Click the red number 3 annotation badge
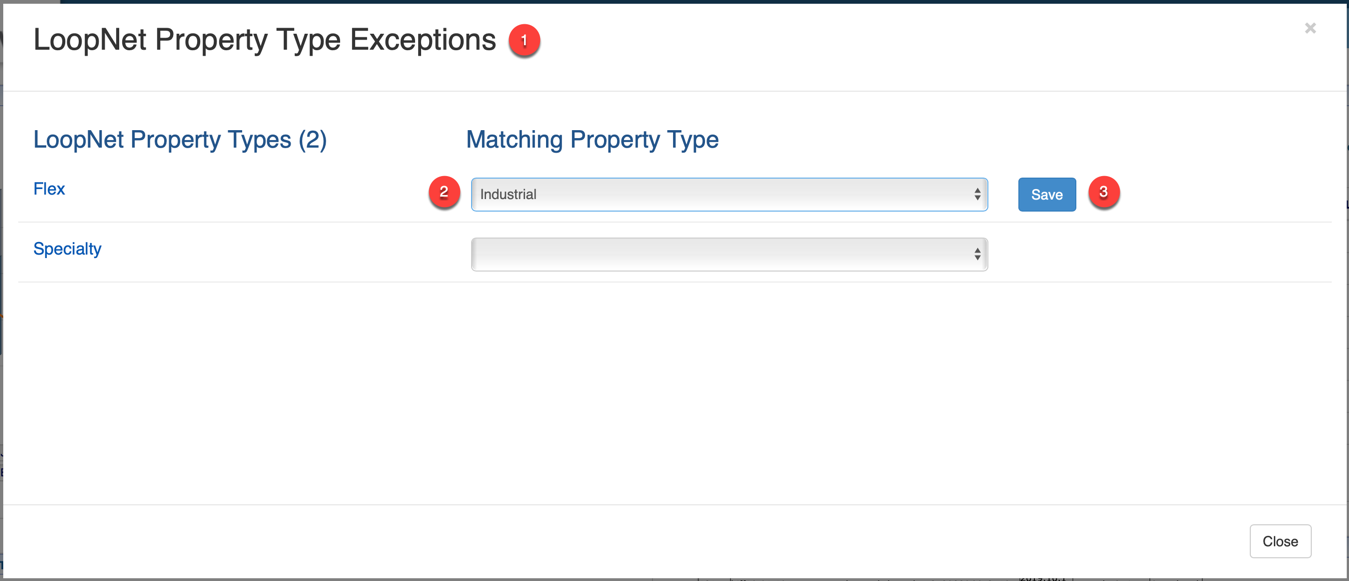1349x581 pixels. coord(1103,192)
